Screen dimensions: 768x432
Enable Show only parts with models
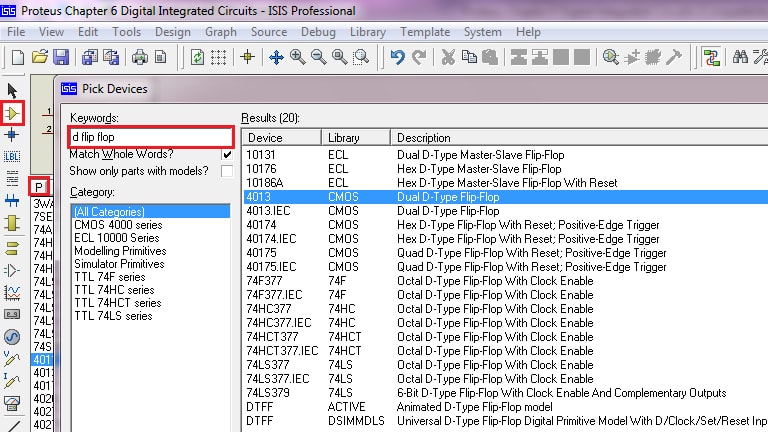(x=227, y=172)
